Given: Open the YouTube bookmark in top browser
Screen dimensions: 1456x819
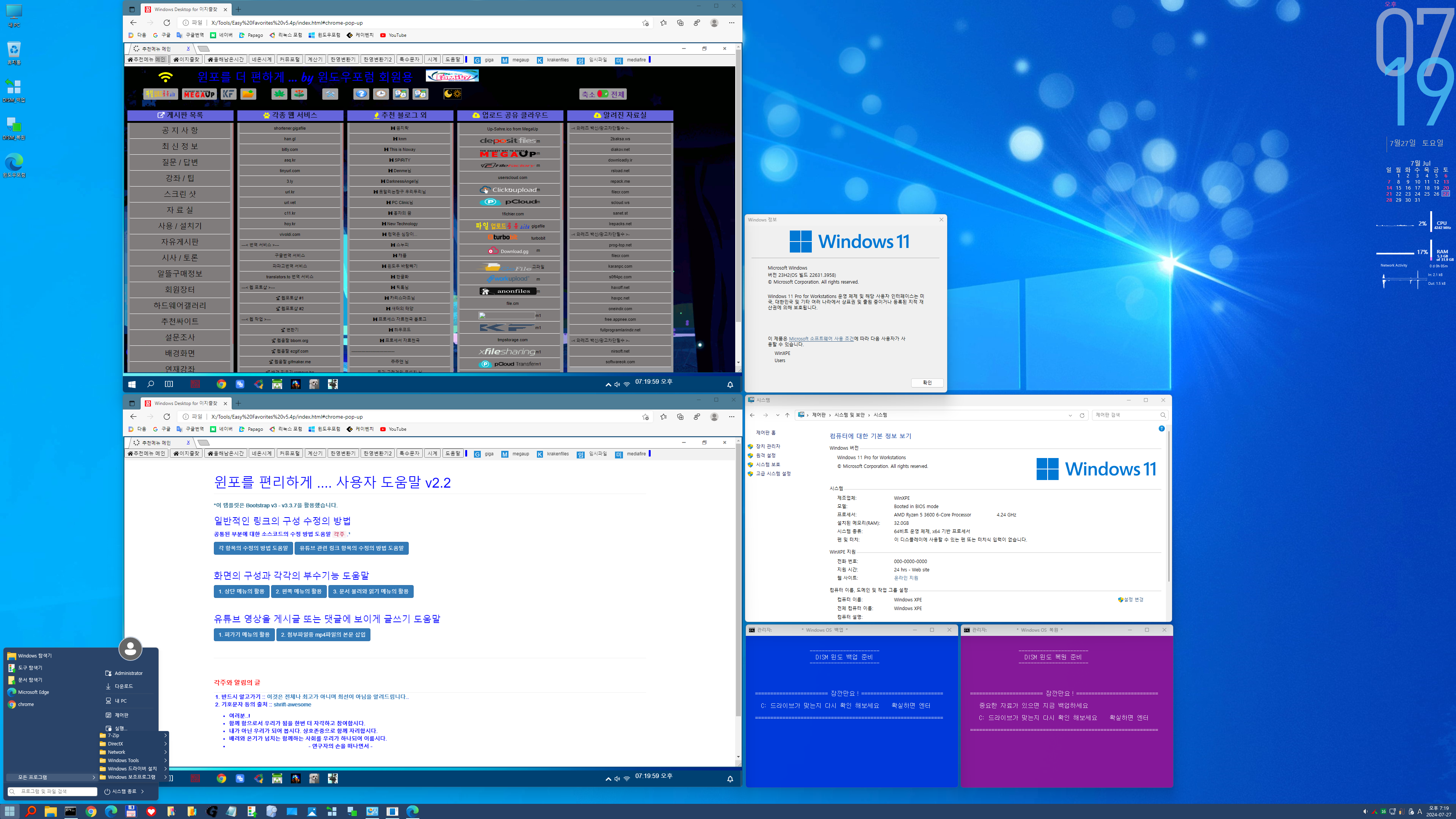Looking at the screenshot, I should point(393,35).
